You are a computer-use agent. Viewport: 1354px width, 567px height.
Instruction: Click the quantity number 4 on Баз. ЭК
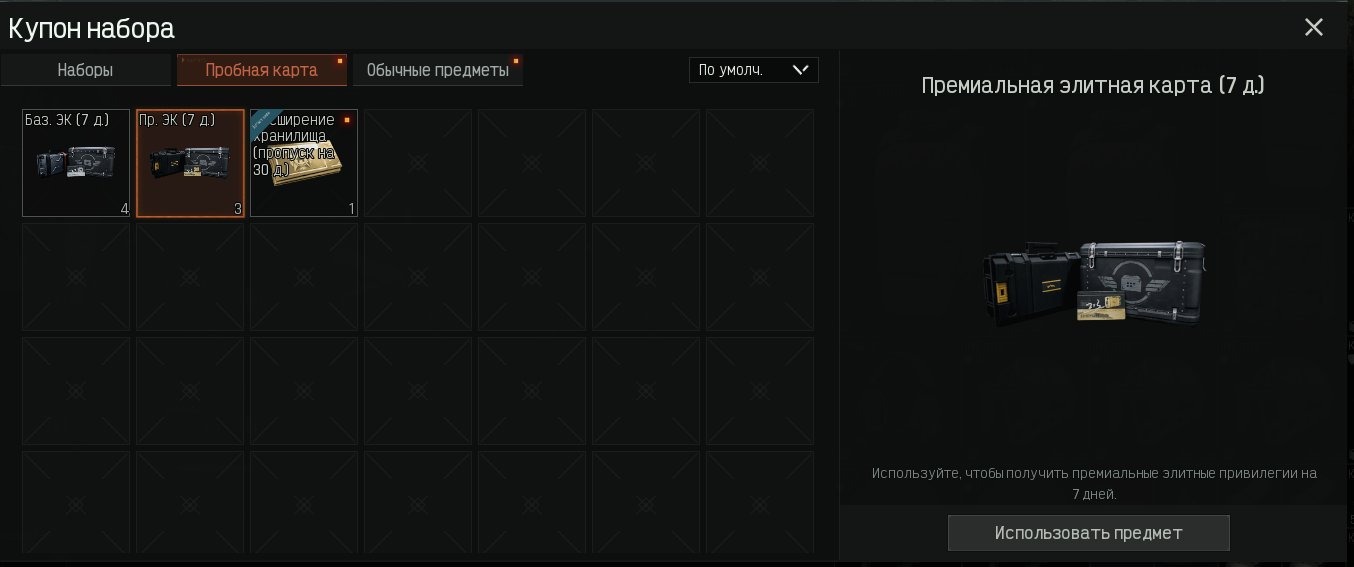[x=124, y=209]
